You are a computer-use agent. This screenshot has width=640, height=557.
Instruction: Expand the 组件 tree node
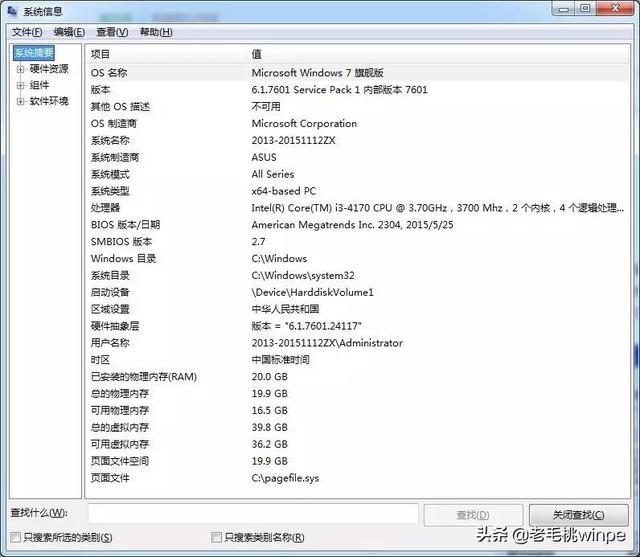20,85
